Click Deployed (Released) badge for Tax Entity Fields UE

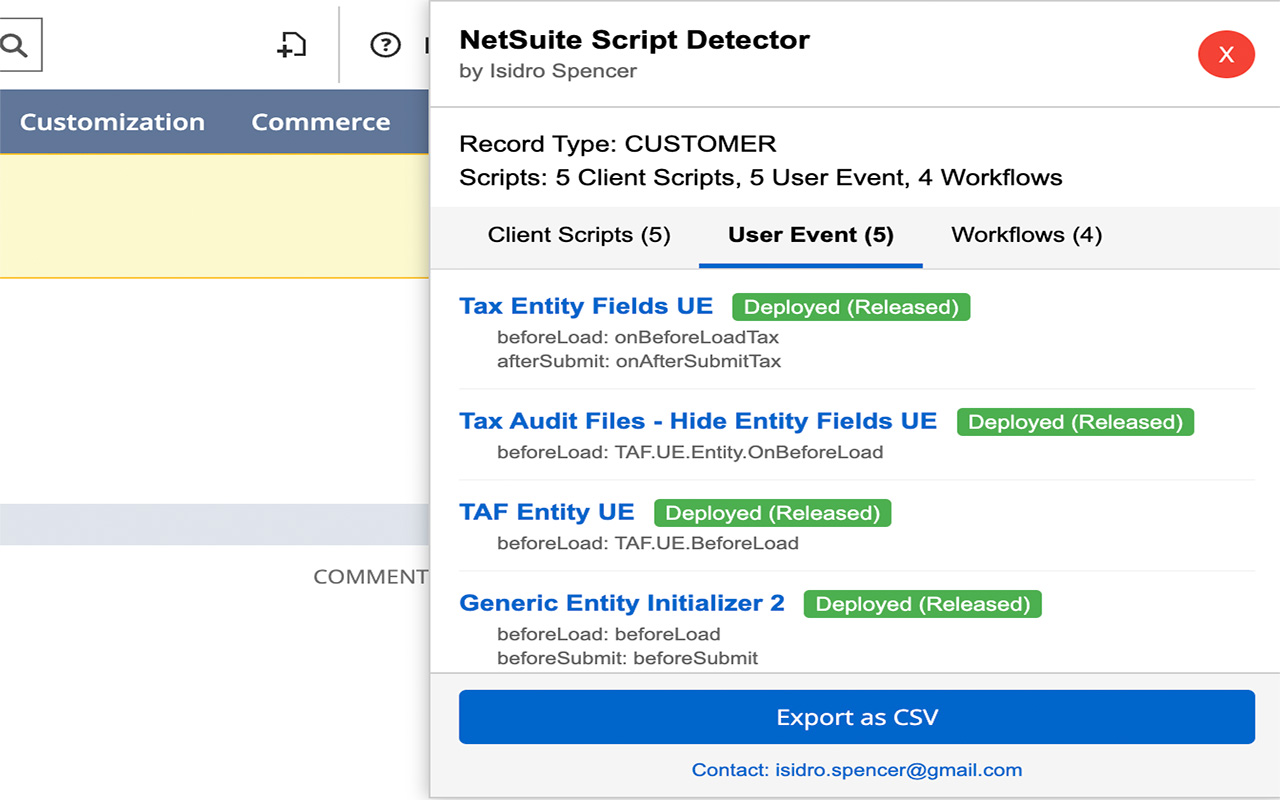[x=851, y=307]
